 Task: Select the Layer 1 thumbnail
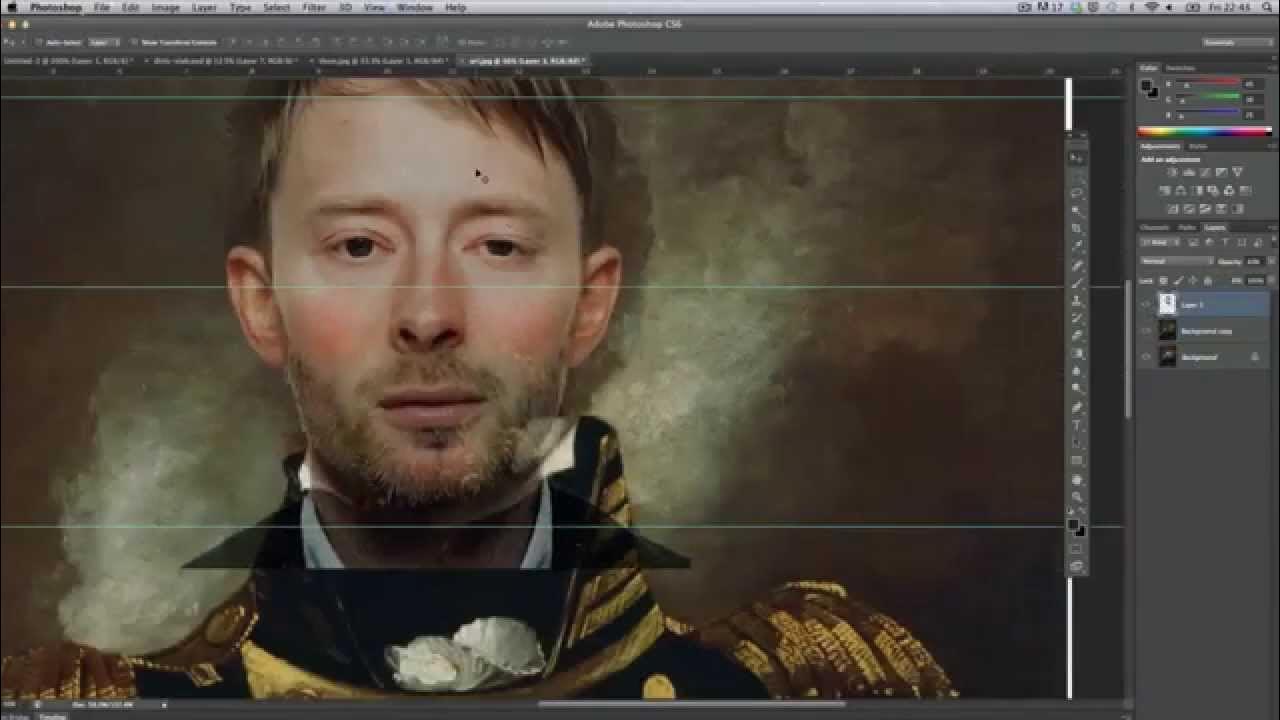1167,305
